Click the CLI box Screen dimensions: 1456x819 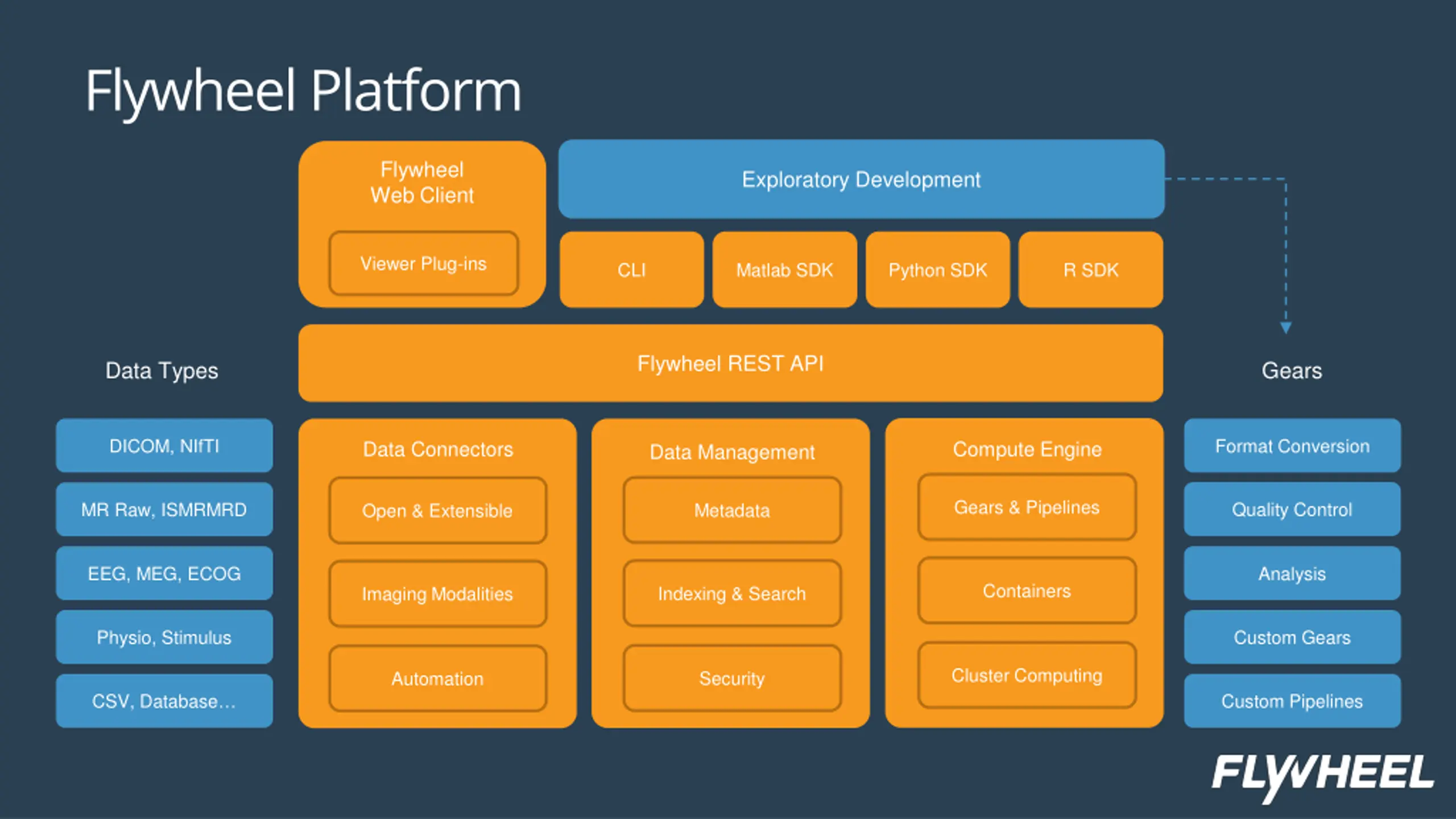(631, 270)
